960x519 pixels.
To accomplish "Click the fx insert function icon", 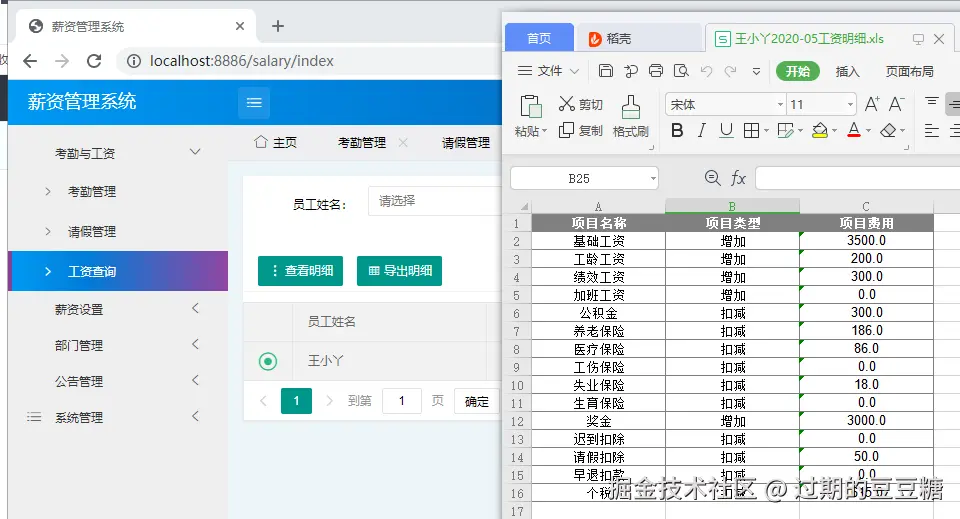I will (738, 178).
